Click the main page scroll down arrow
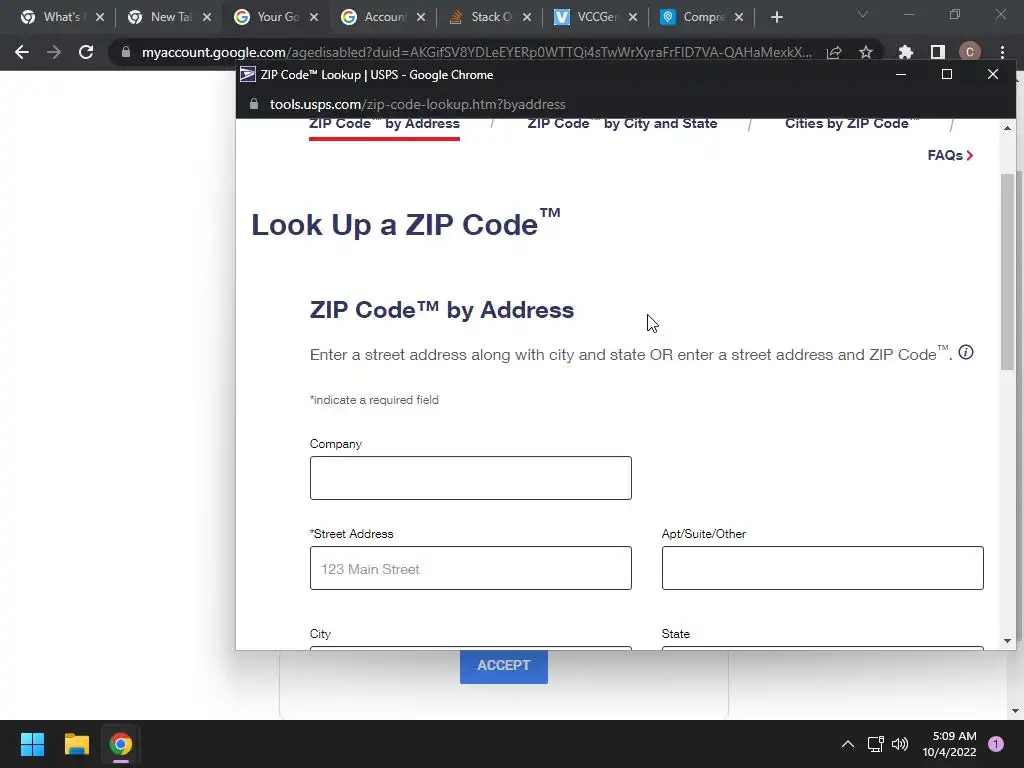This screenshot has height=768, width=1024. [x=1015, y=711]
